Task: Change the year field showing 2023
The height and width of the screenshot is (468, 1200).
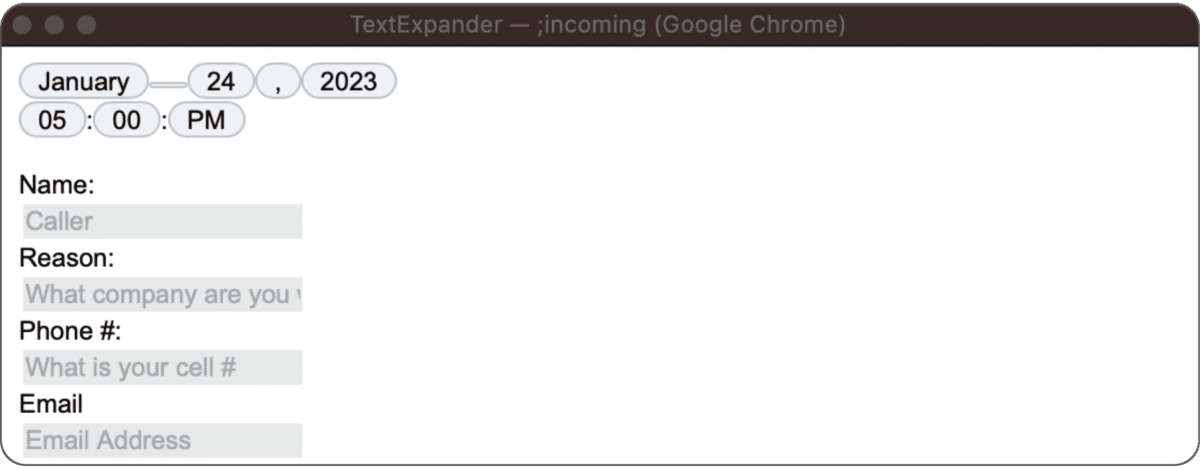Action: [349, 81]
